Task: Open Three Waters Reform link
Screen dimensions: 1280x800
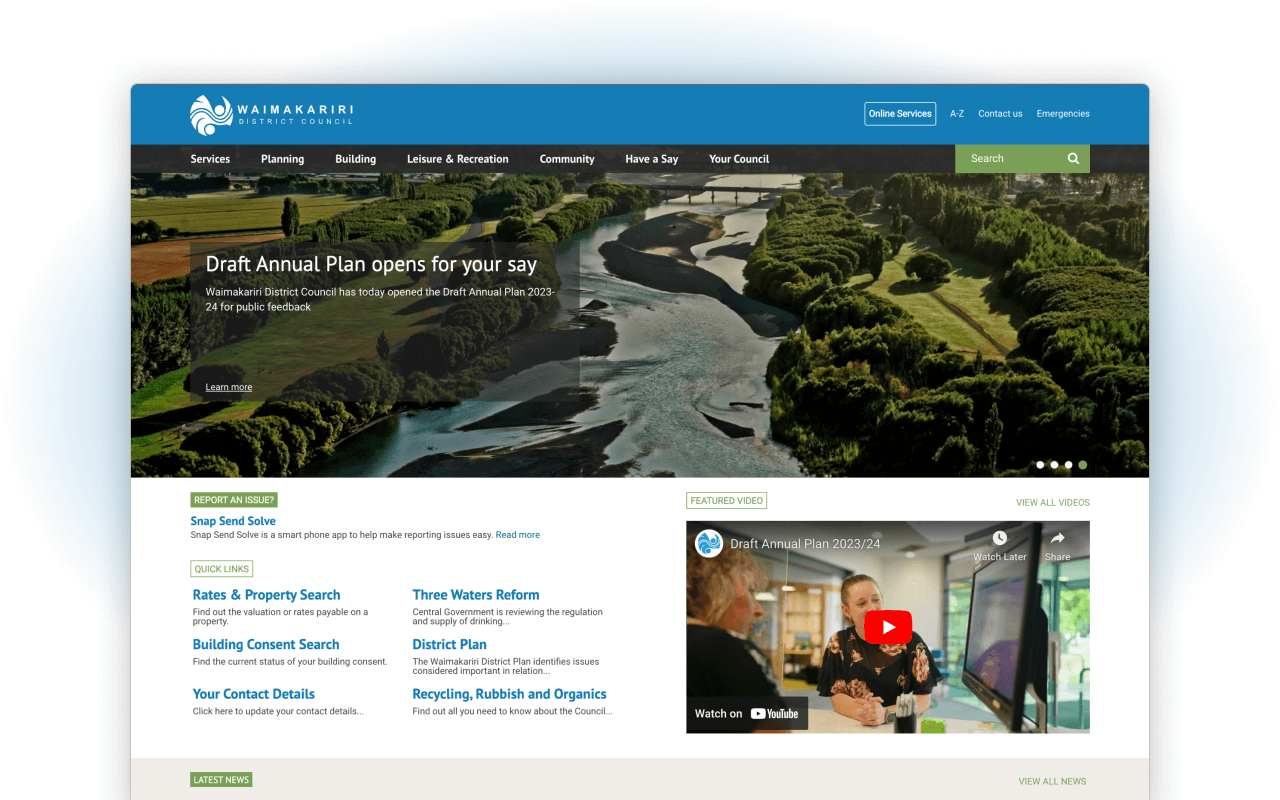Action: coord(476,595)
